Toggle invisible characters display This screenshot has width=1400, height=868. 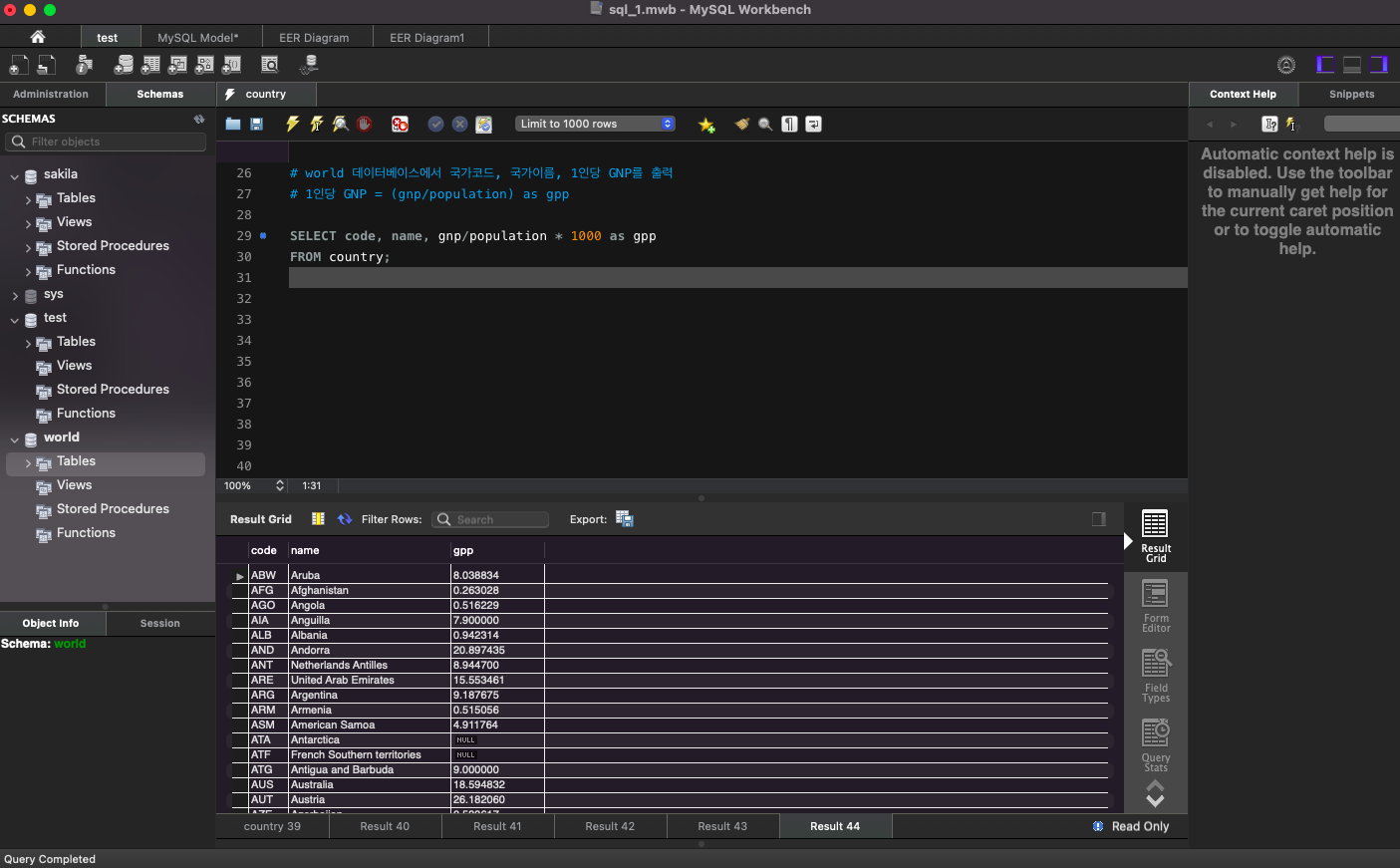789,125
